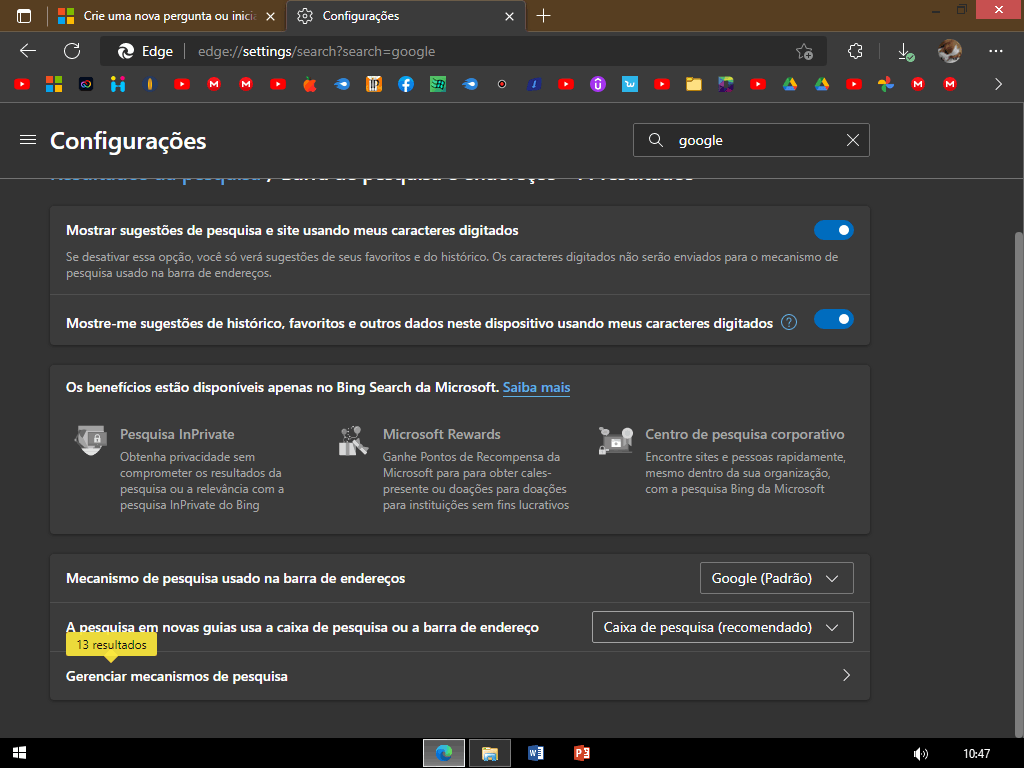The image size is (1024, 768).
Task: Open Microsoft Edge from the taskbar
Action: pyautogui.click(x=443, y=753)
